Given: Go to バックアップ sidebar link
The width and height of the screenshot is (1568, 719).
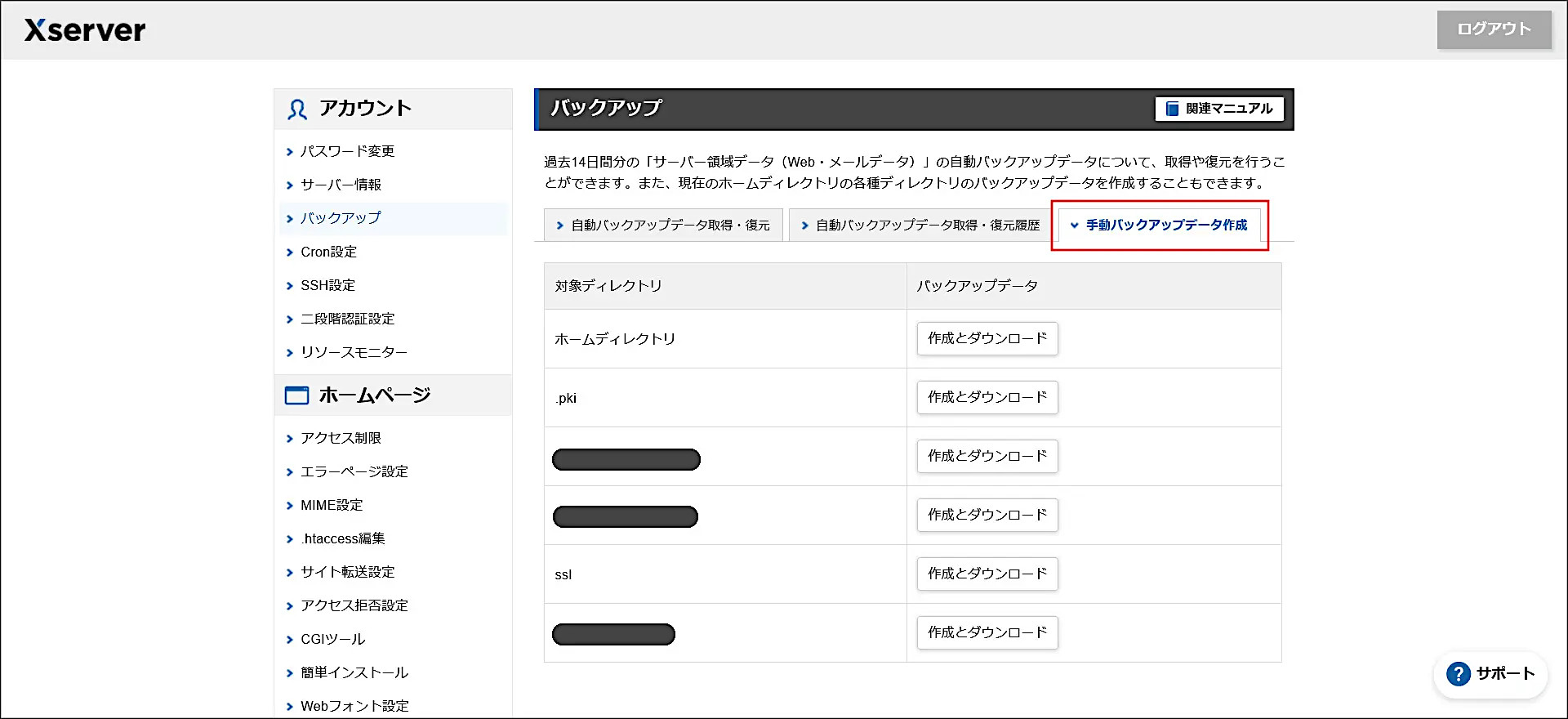Looking at the screenshot, I should tap(341, 218).
